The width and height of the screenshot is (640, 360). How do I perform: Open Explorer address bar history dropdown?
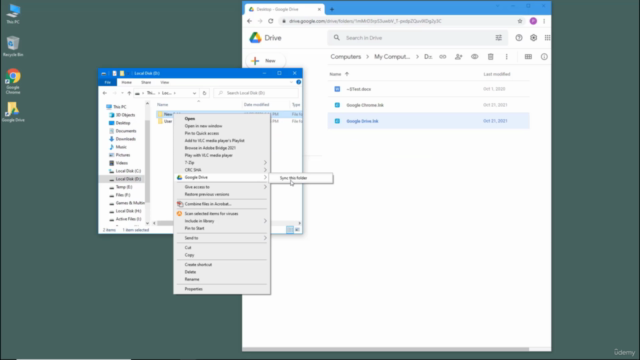tap(194, 93)
